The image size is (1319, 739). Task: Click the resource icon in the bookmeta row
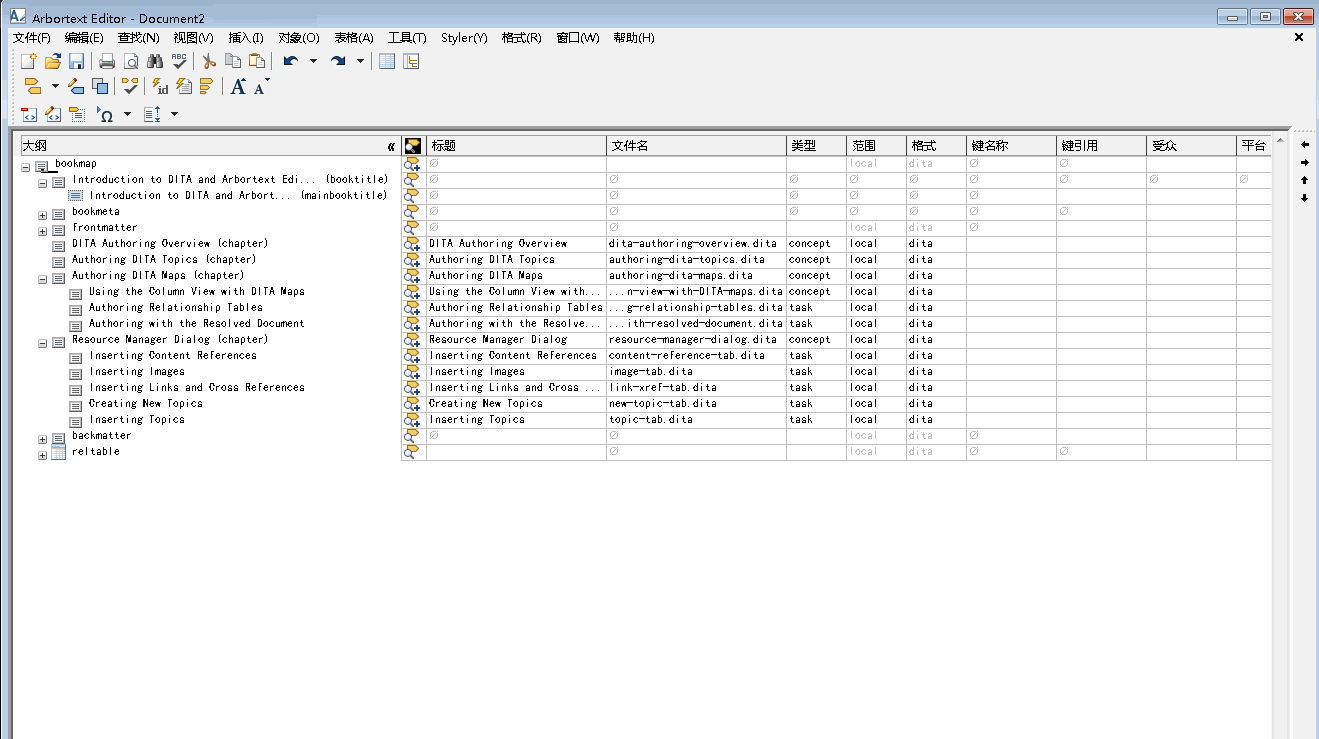(412, 211)
